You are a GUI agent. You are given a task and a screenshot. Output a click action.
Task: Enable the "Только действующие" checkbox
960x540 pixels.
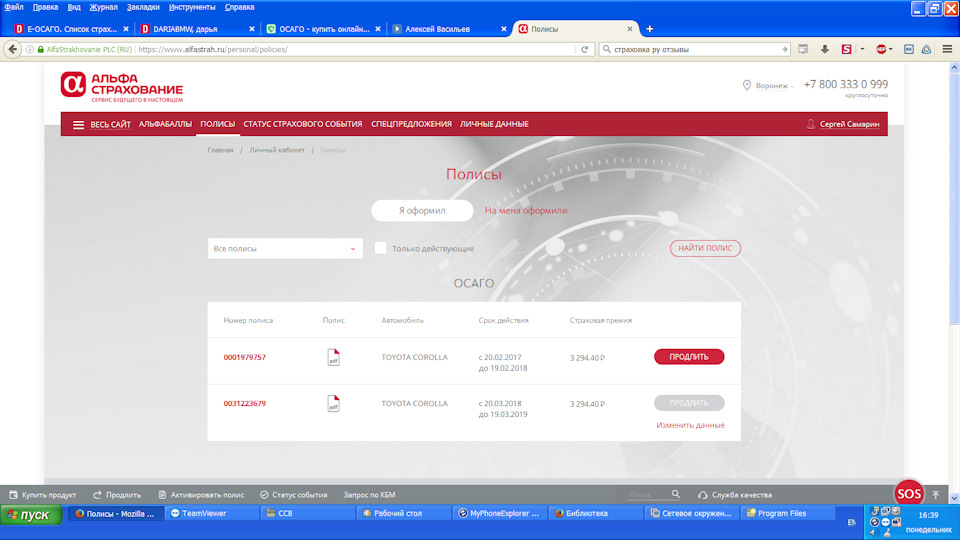click(x=380, y=248)
